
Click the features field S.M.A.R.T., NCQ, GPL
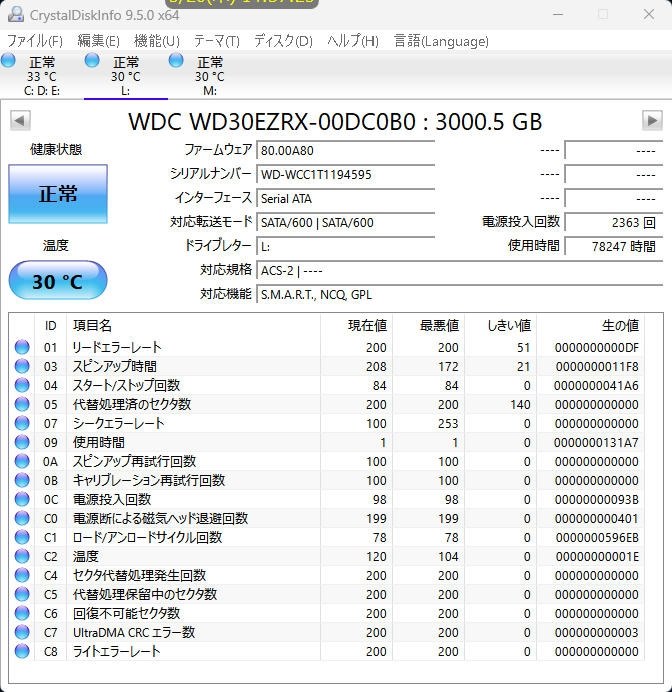pos(460,294)
